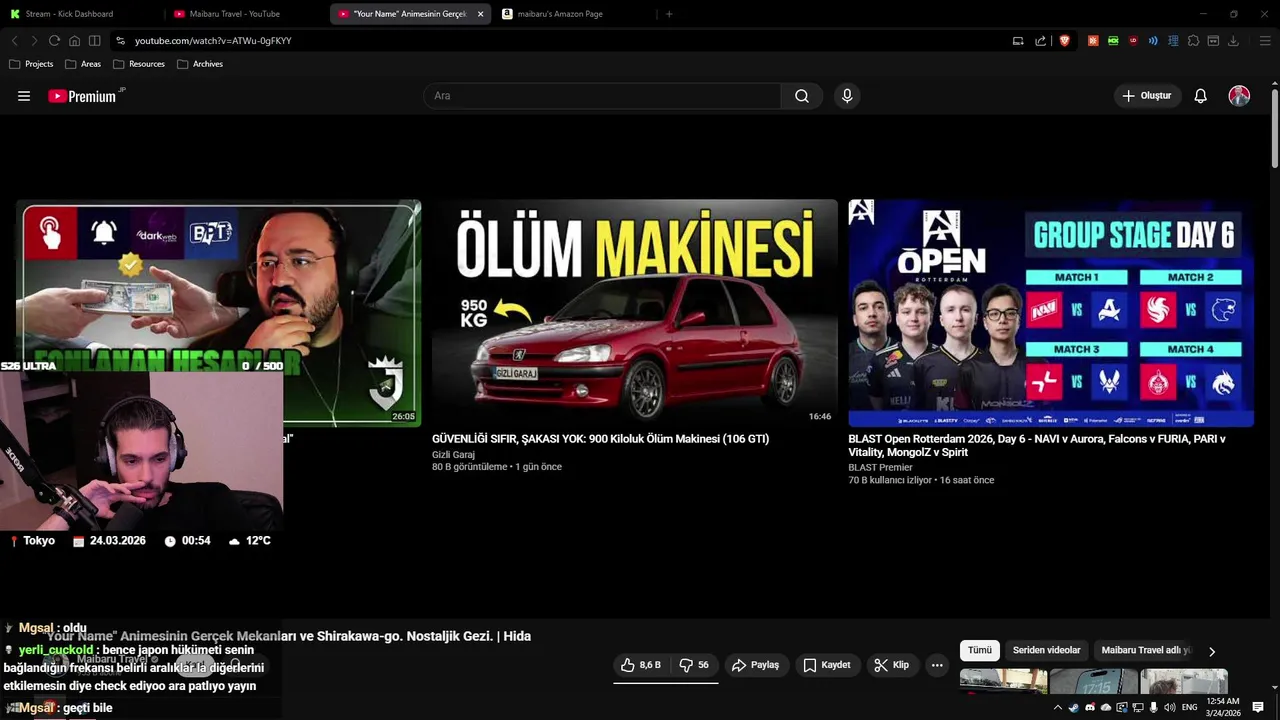Viewport: 1280px width, 720px height.
Task: Go back in browser history
Action: point(14,41)
